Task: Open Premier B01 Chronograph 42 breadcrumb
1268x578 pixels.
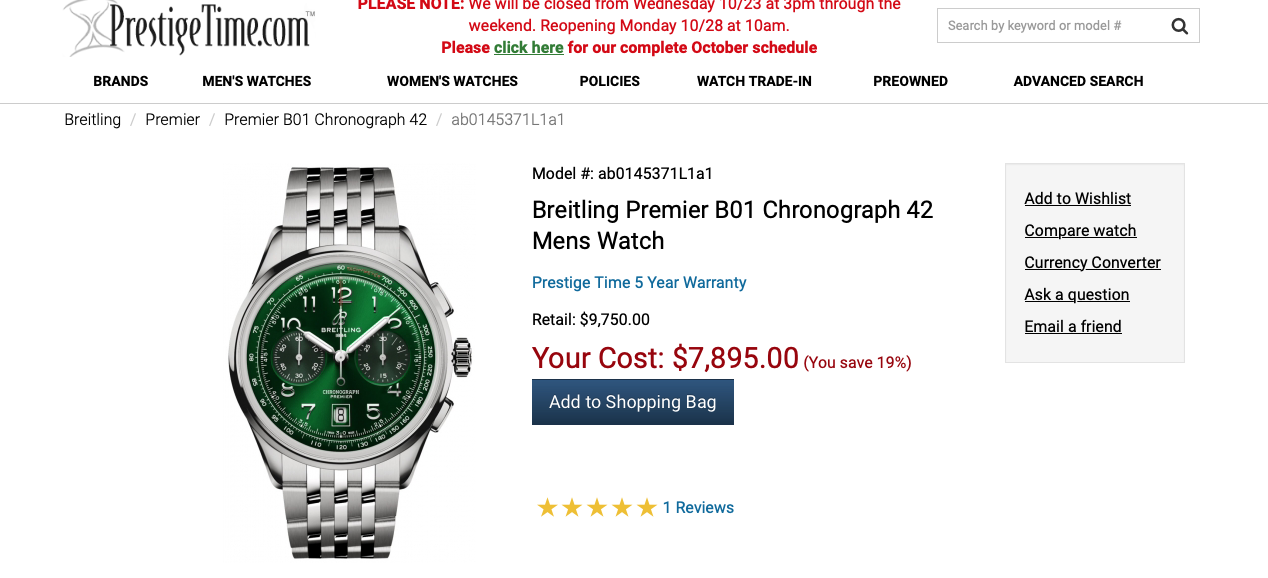Action: [x=325, y=120]
